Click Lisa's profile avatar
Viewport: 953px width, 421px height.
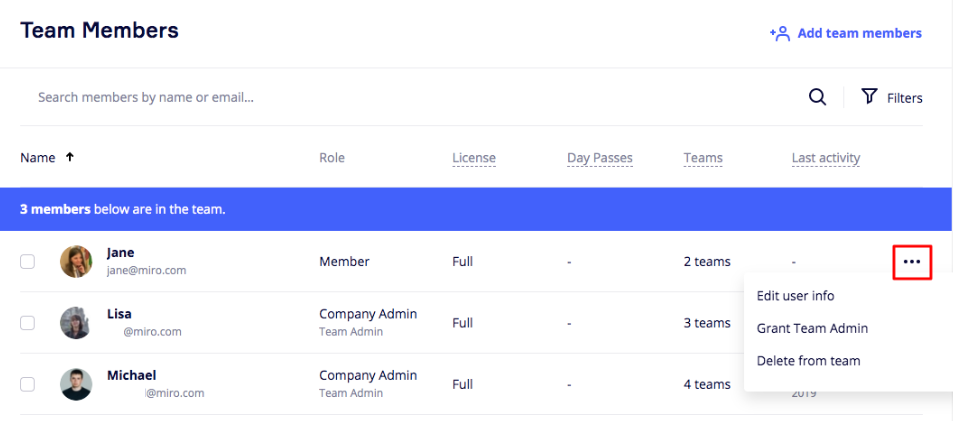pyautogui.click(x=76, y=323)
